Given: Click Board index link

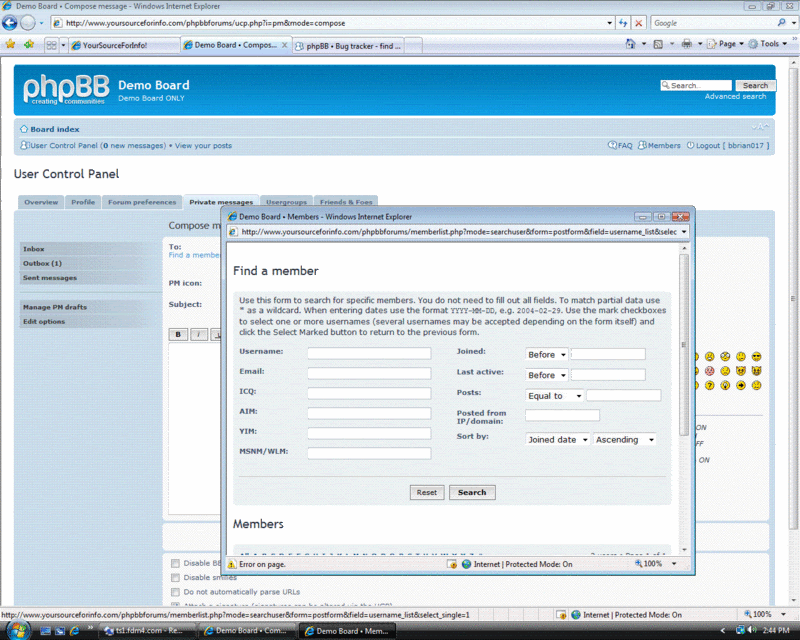Looking at the screenshot, I should pos(55,129).
